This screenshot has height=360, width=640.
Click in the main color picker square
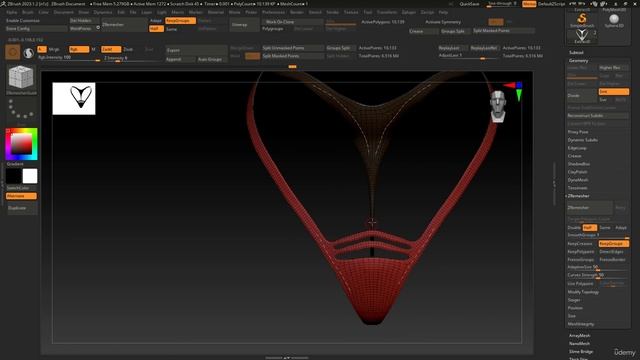pos(21,144)
